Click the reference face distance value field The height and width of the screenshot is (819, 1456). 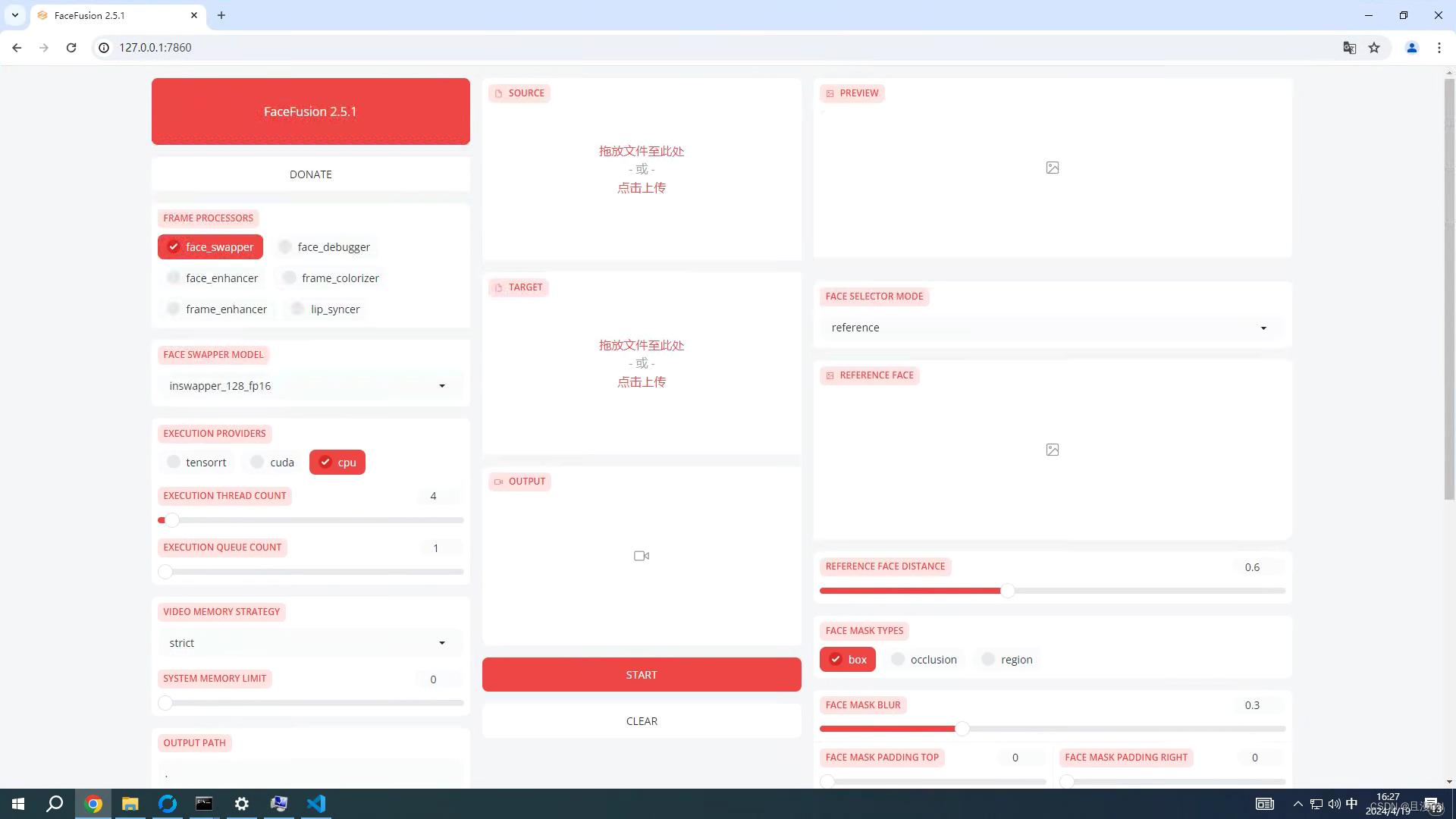click(1260, 567)
